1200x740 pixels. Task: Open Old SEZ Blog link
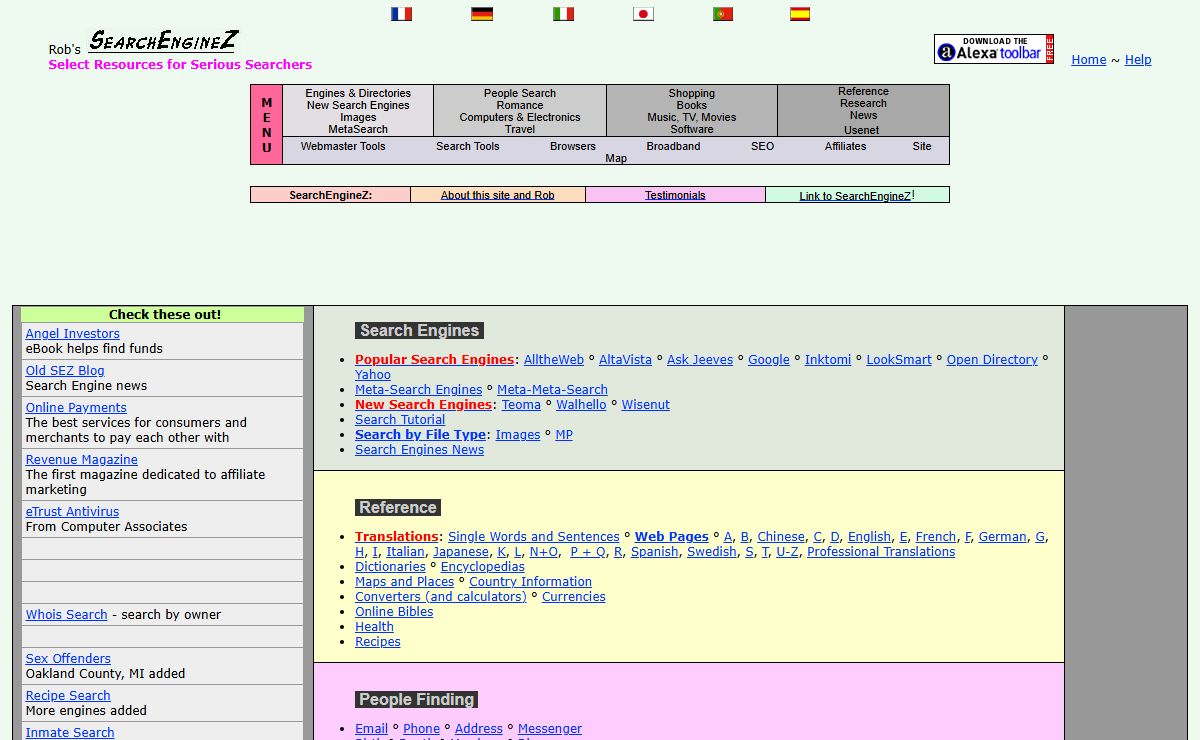[65, 371]
